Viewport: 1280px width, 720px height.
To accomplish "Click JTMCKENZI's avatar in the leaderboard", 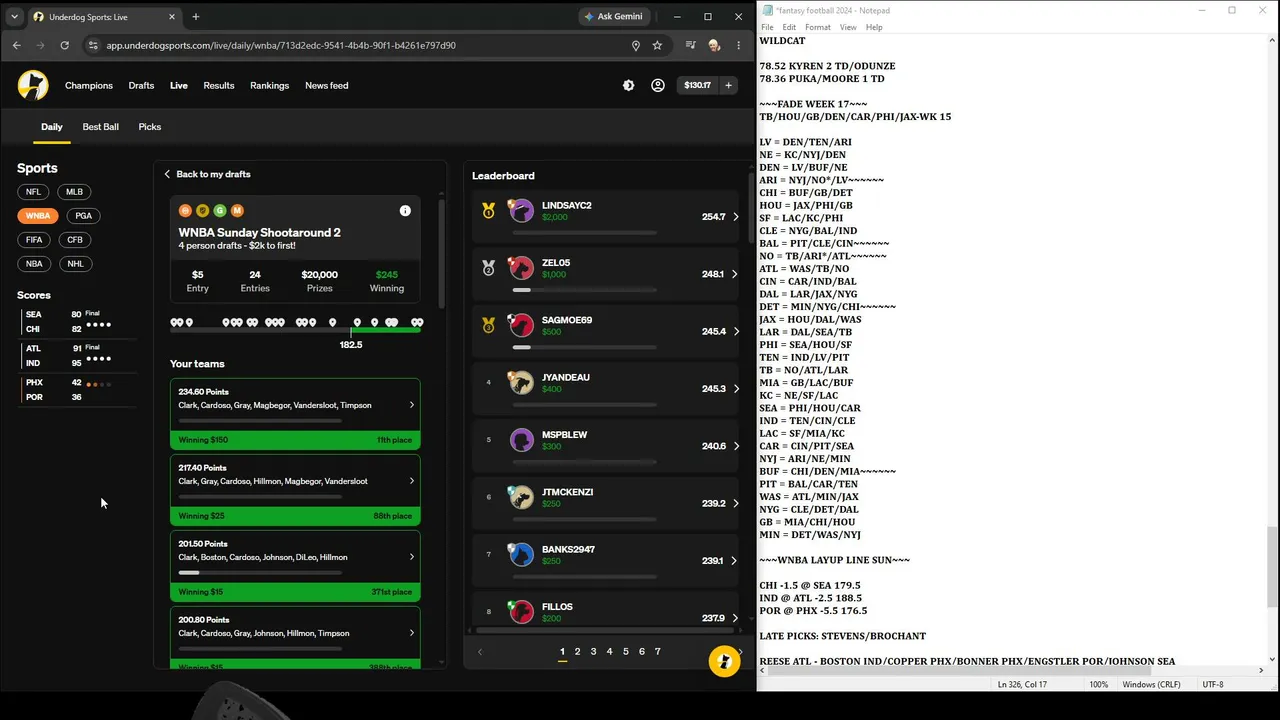I will coord(521,497).
